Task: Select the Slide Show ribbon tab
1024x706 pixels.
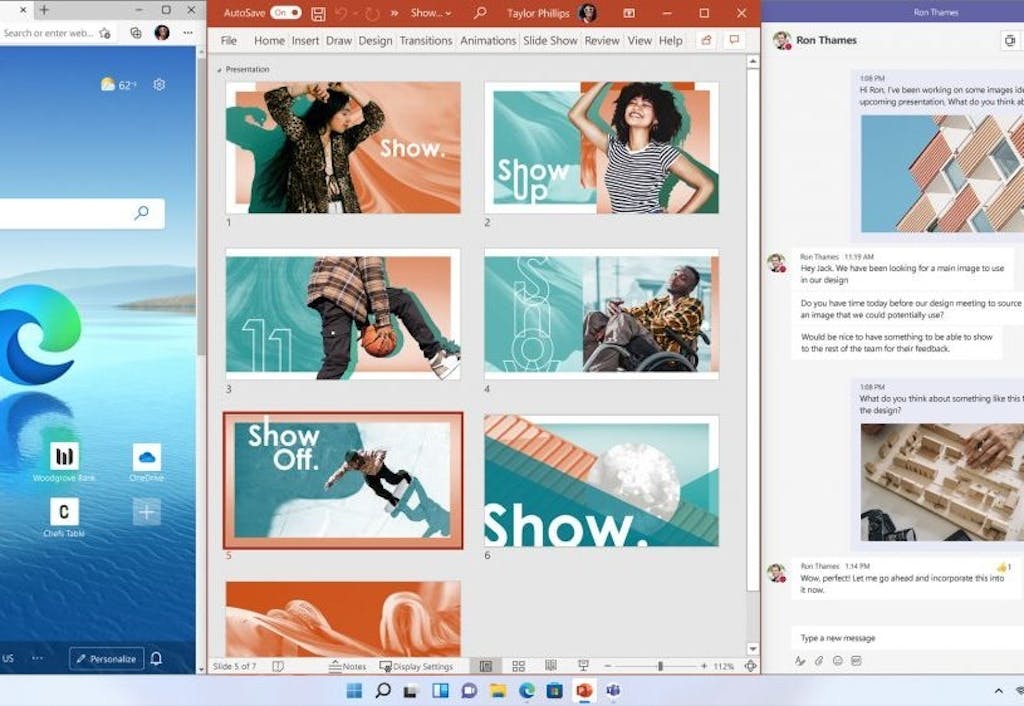Action: (550, 41)
